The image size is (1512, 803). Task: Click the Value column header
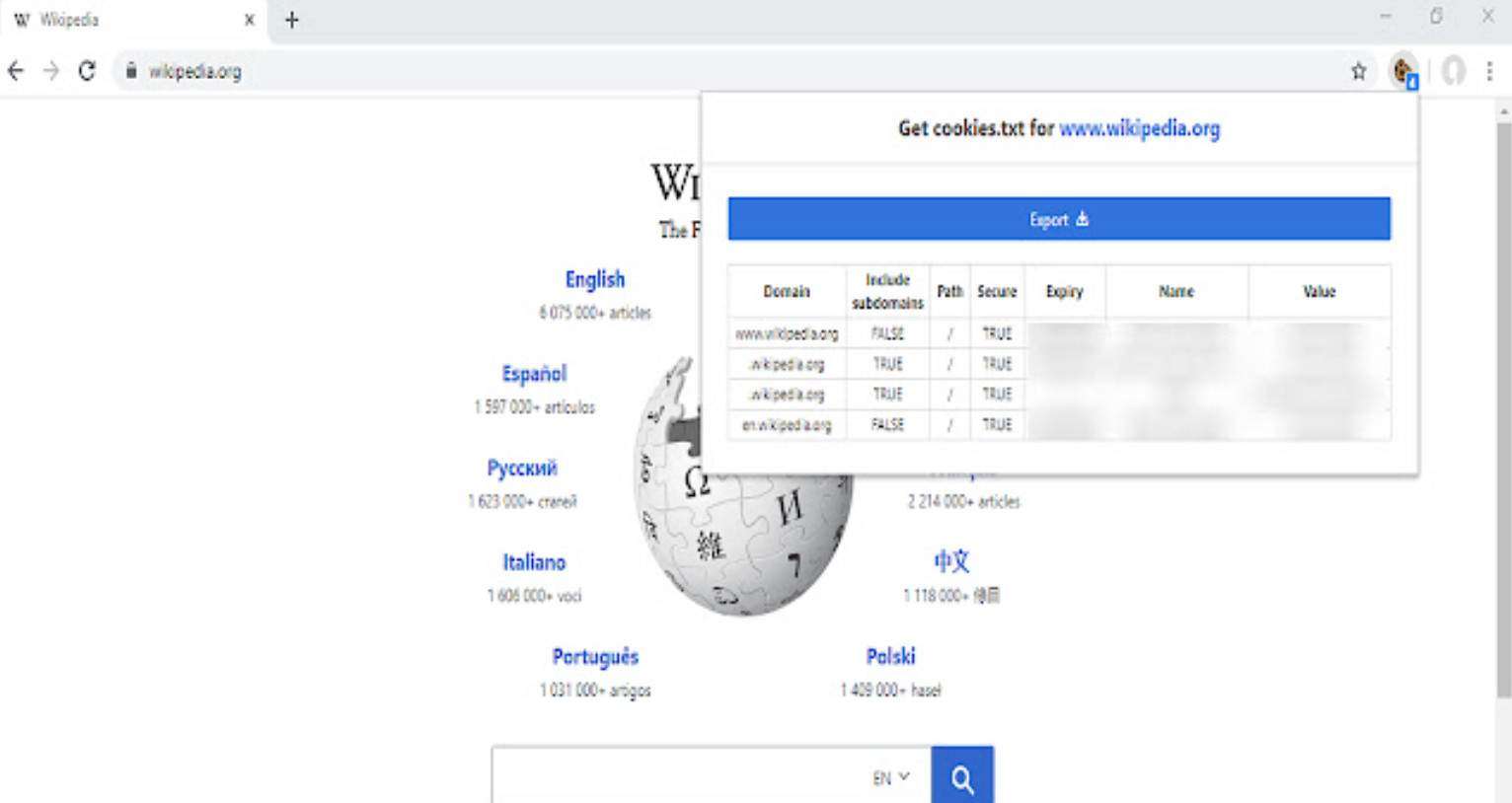click(1320, 292)
